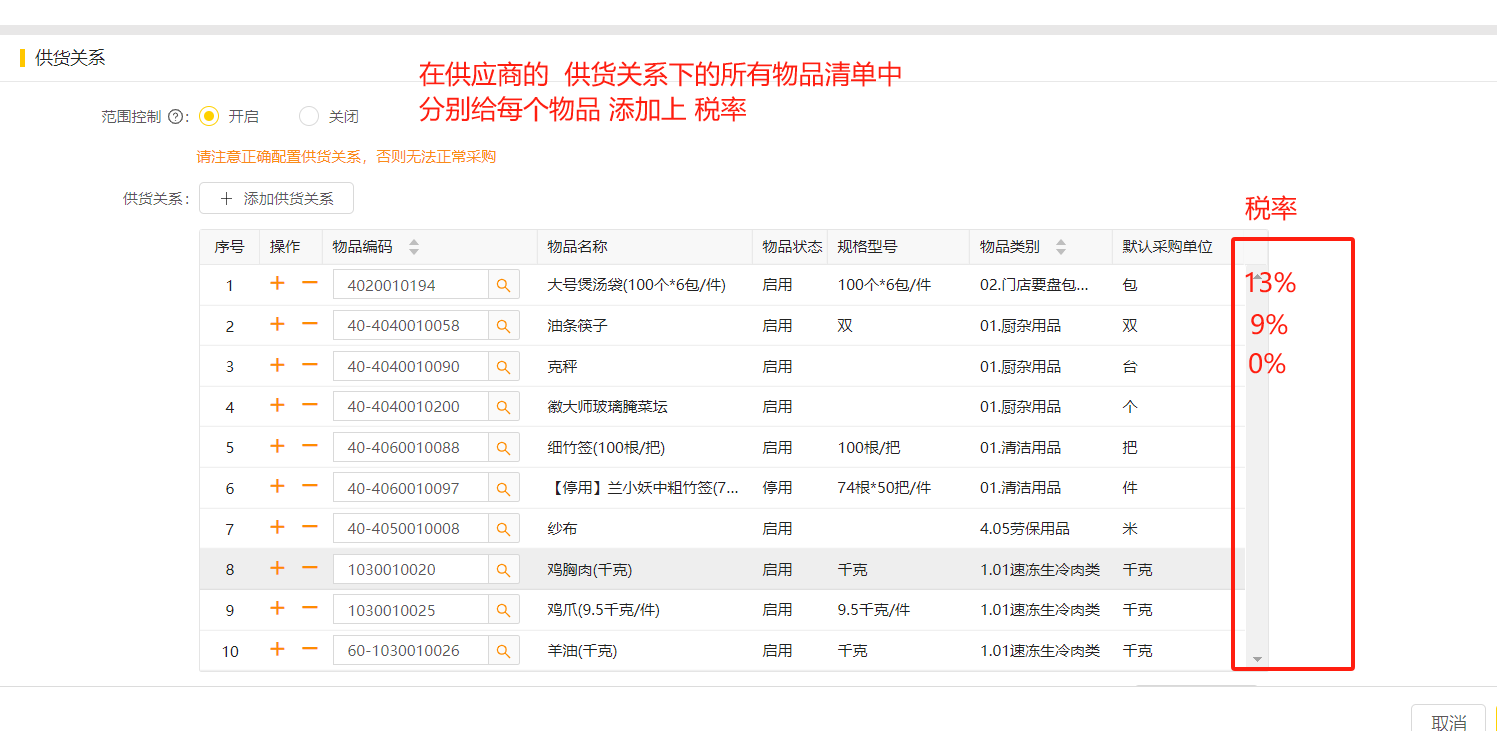Click the 取消 button

pyautogui.click(x=1448, y=722)
